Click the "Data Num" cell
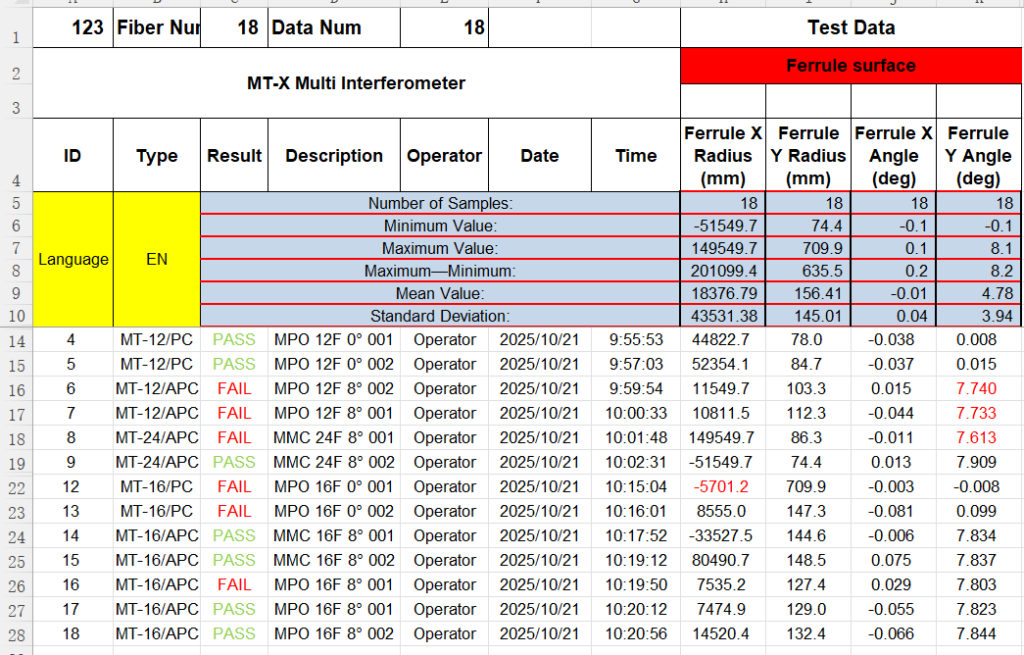Viewport: 1024px width, 655px height. point(334,28)
